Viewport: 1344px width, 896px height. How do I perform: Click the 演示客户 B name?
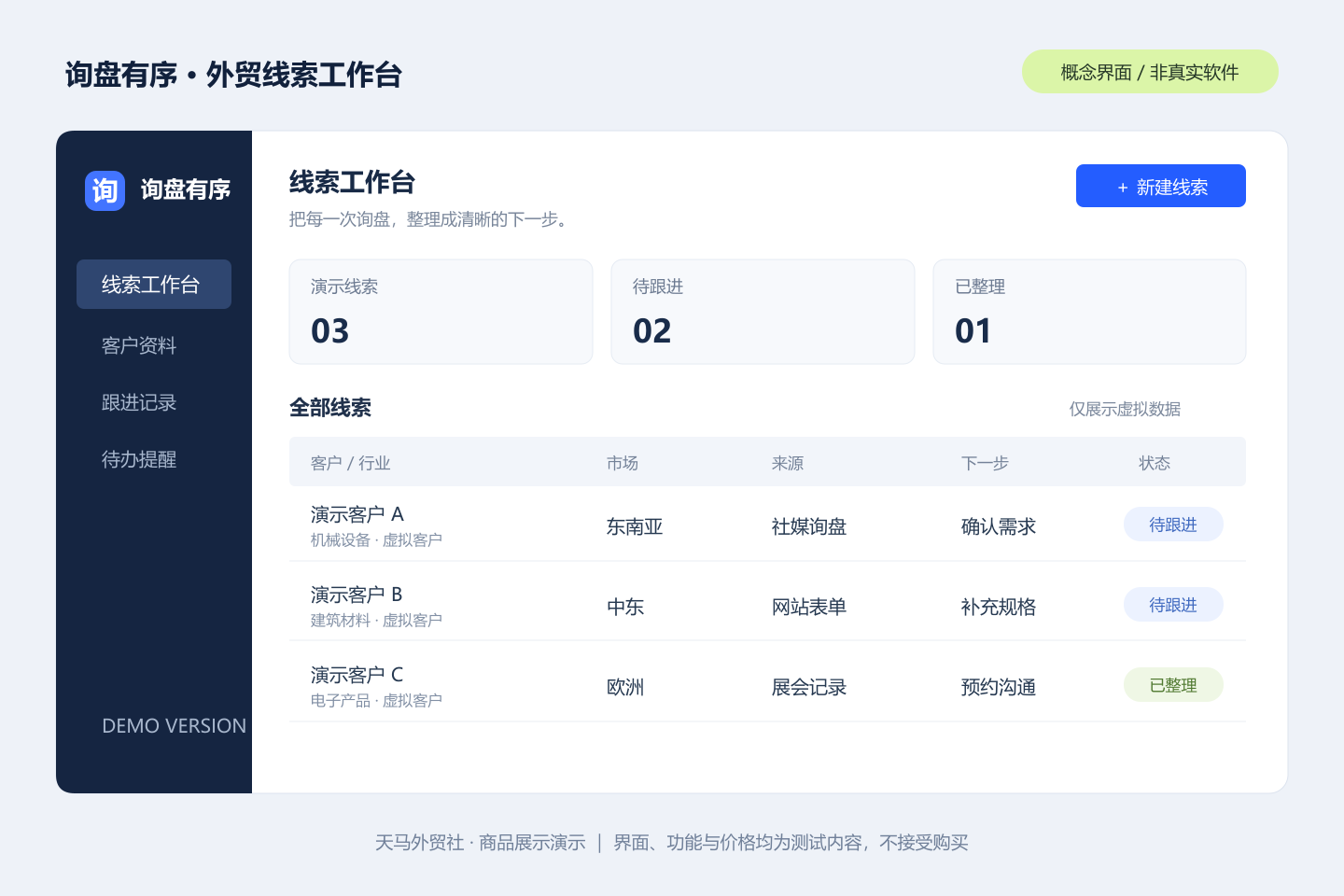[x=357, y=595]
